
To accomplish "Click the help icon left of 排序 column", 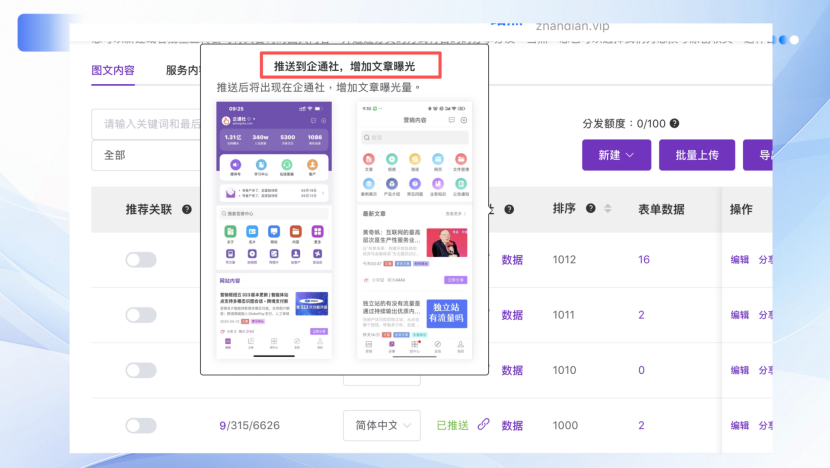I will [510, 209].
